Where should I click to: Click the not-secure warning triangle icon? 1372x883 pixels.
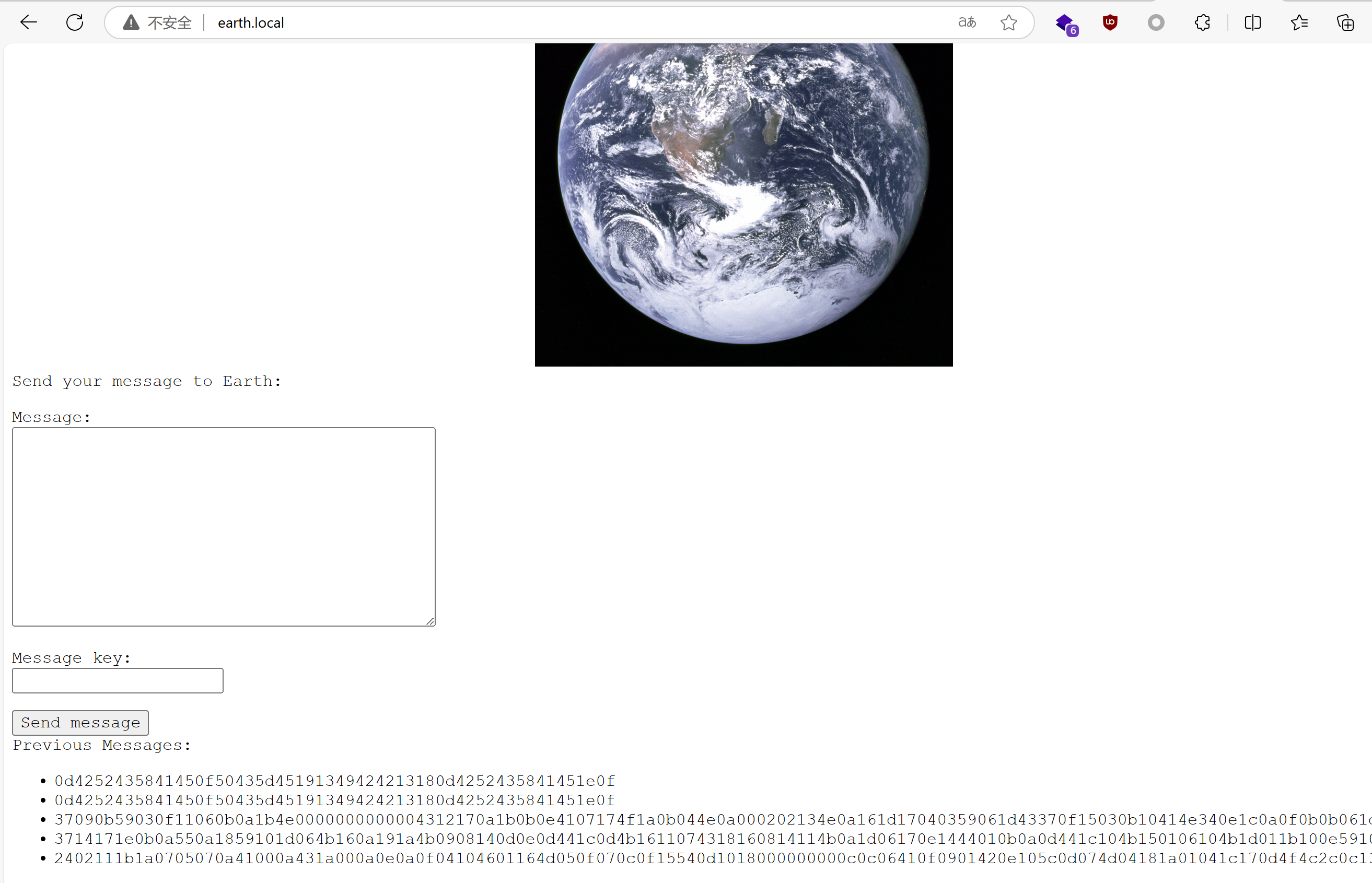click(131, 22)
